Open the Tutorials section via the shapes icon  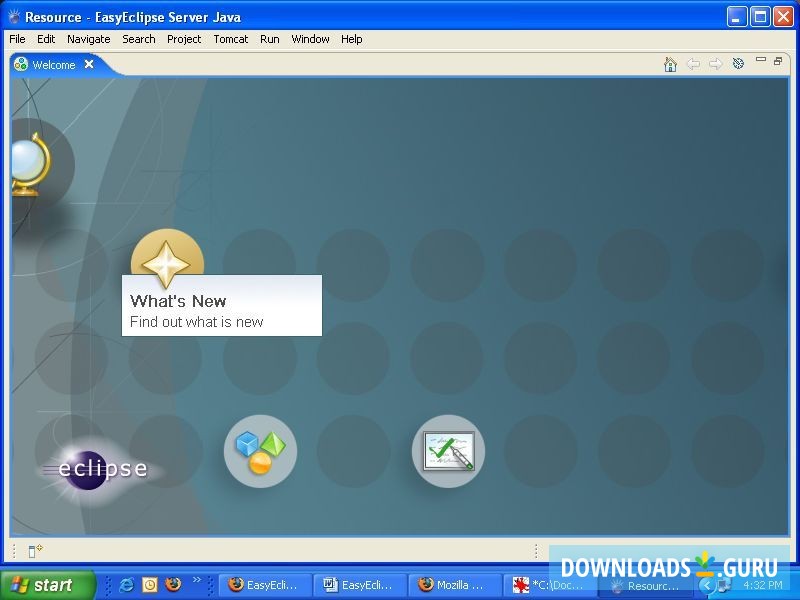point(259,451)
